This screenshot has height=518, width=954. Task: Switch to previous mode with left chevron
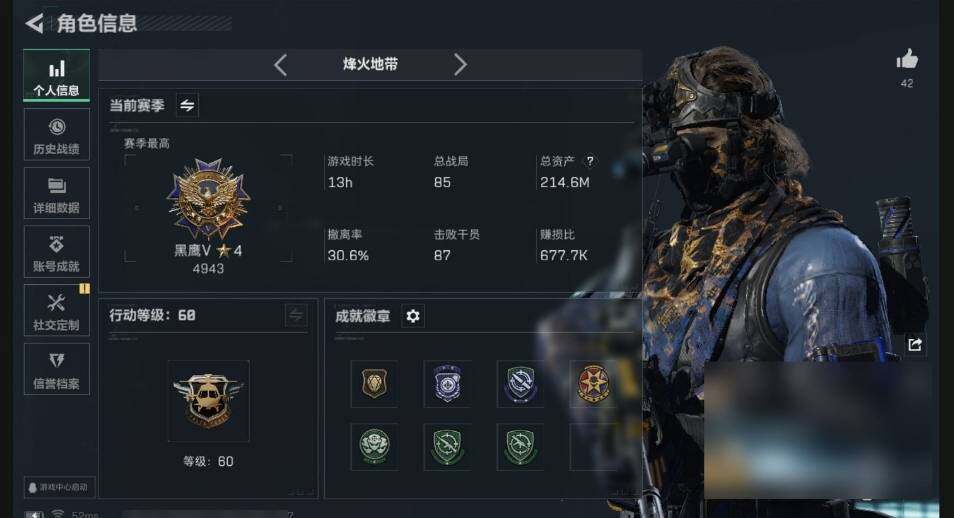click(280, 65)
